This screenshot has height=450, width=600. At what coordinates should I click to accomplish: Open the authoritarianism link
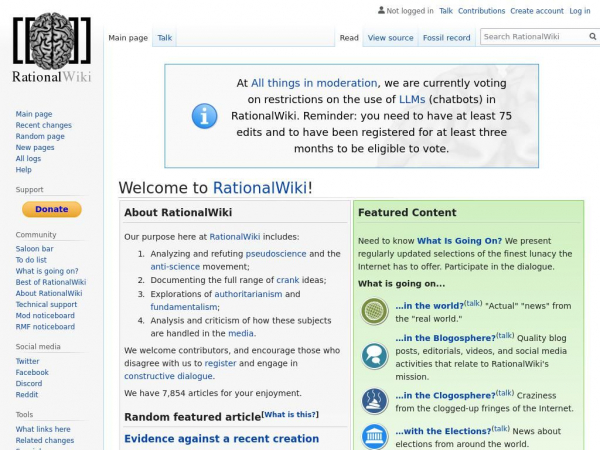pos(248,294)
